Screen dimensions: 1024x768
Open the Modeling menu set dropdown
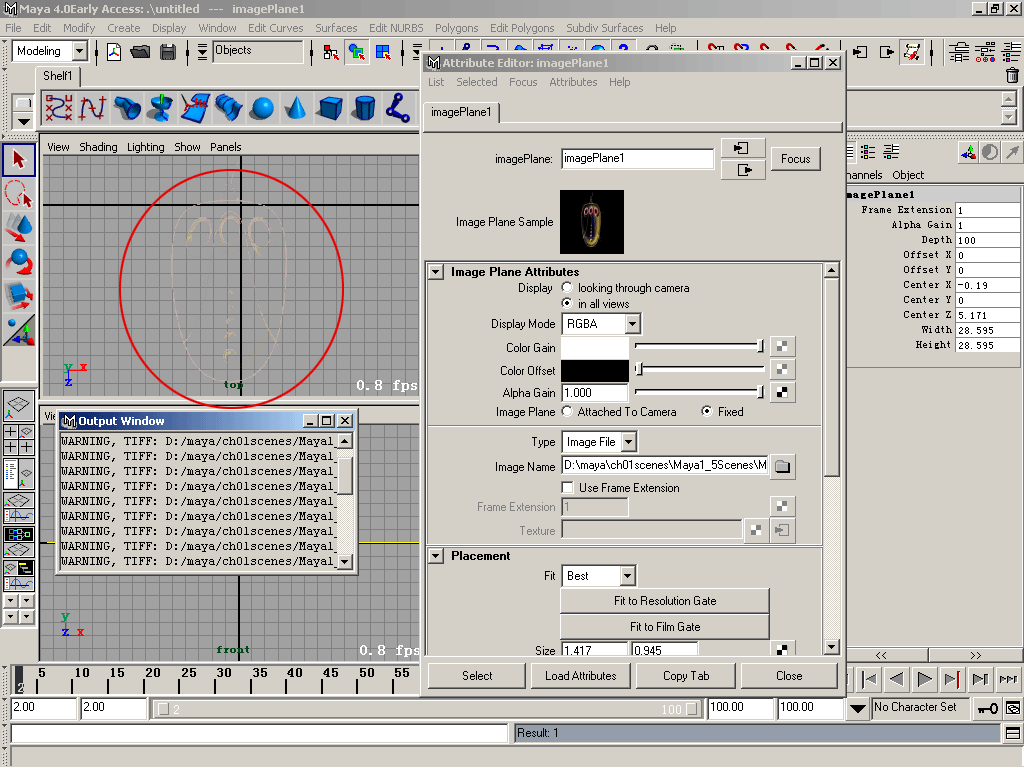pyautogui.click(x=80, y=51)
